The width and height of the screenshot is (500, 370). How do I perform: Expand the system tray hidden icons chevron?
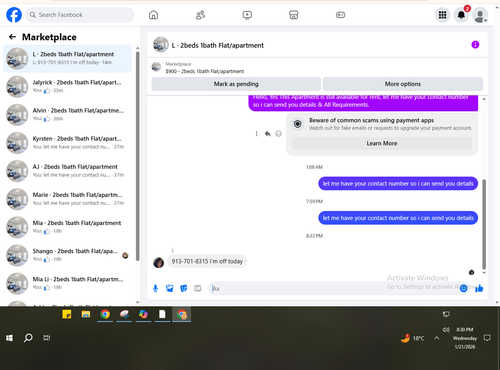pos(437,338)
